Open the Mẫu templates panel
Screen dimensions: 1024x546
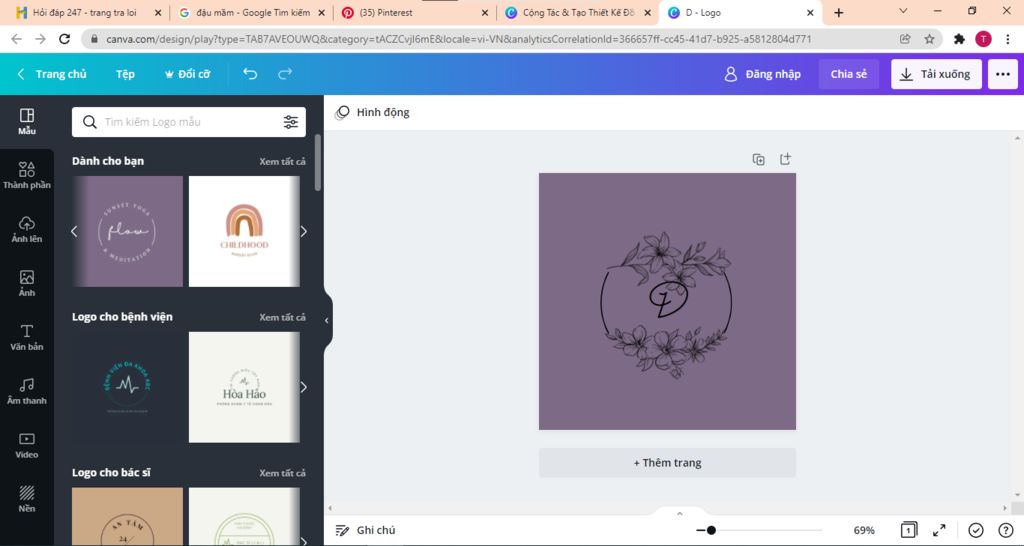click(x=27, y=121)
